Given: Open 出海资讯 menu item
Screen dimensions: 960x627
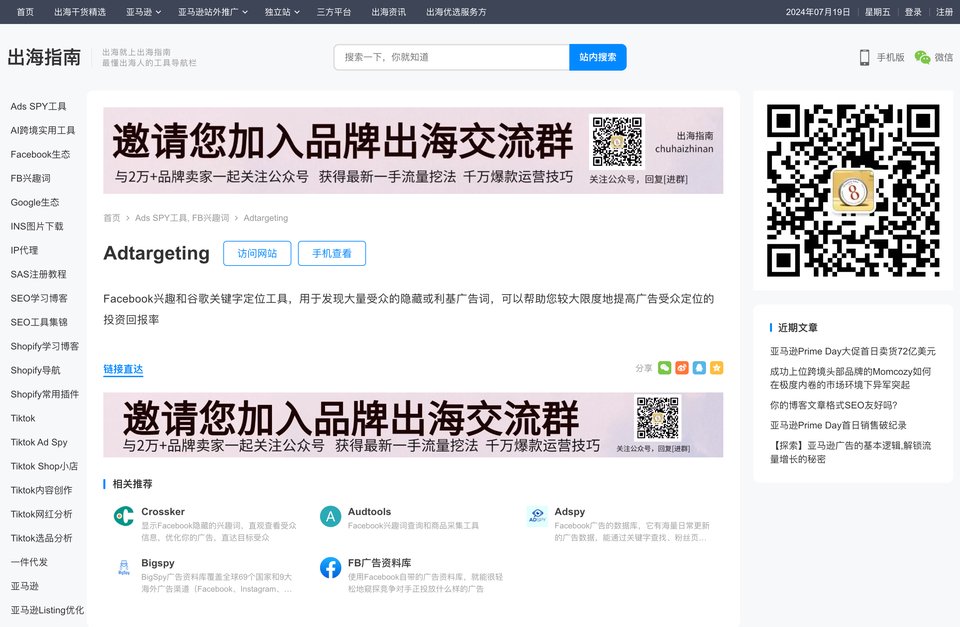Looking at the screenshot, I should (388, 12).
